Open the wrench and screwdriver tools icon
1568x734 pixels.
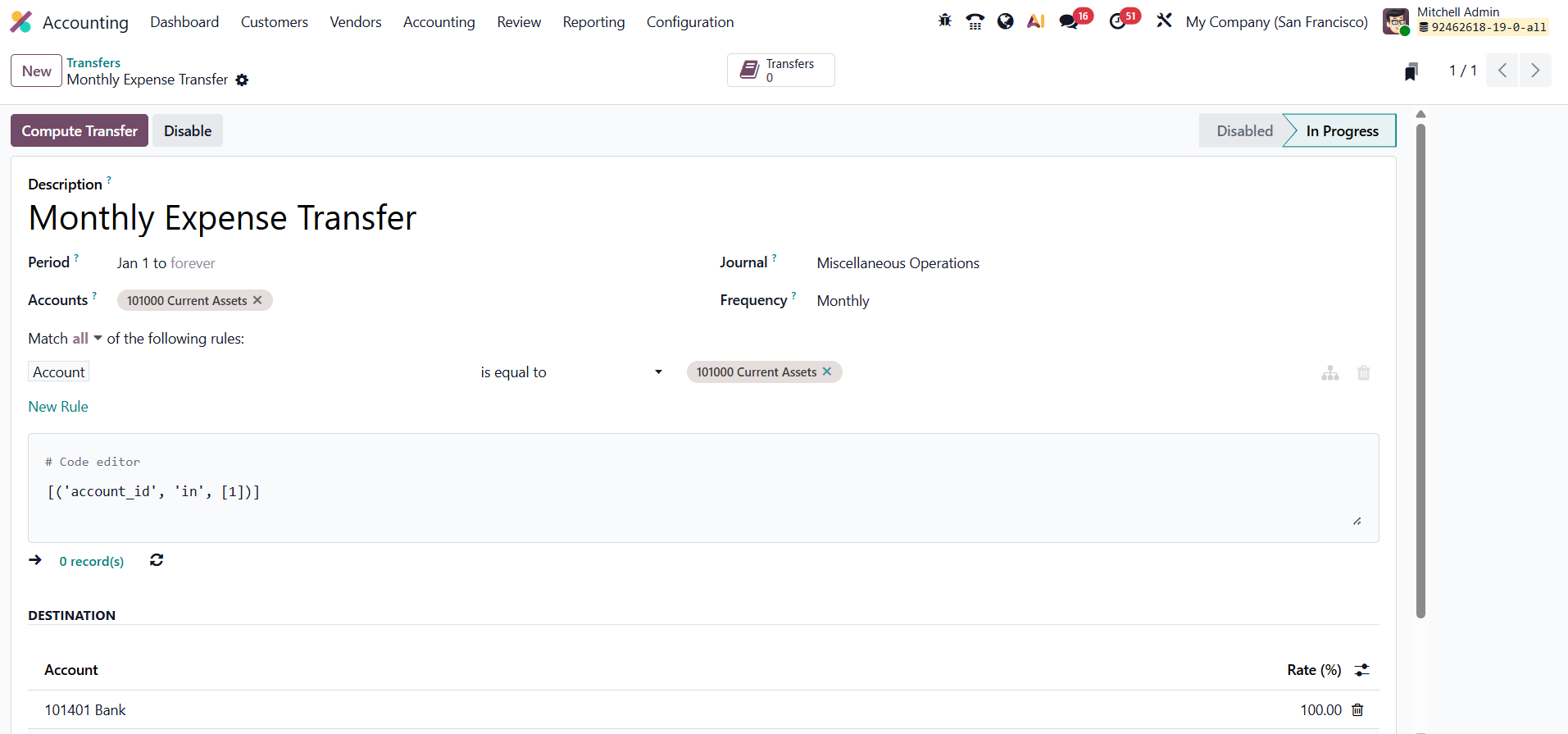coord(1164,21)
